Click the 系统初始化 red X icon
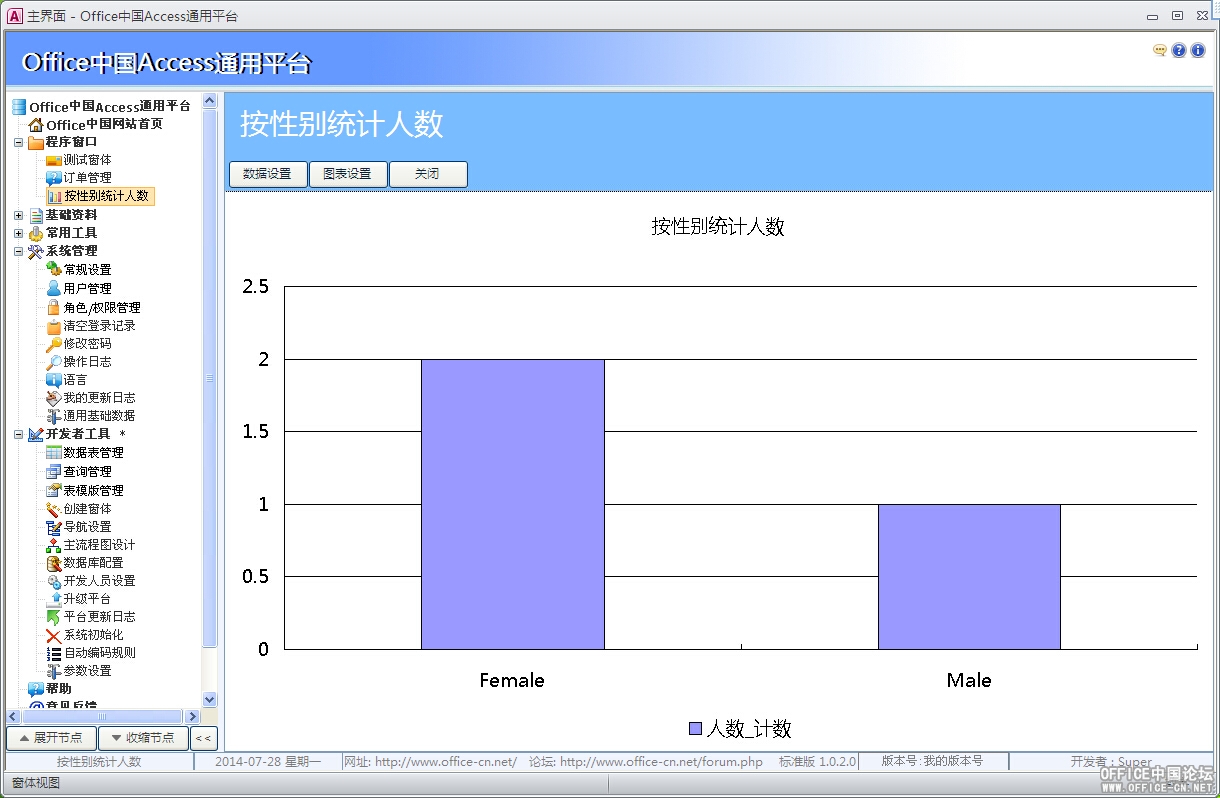 (54, 634)
